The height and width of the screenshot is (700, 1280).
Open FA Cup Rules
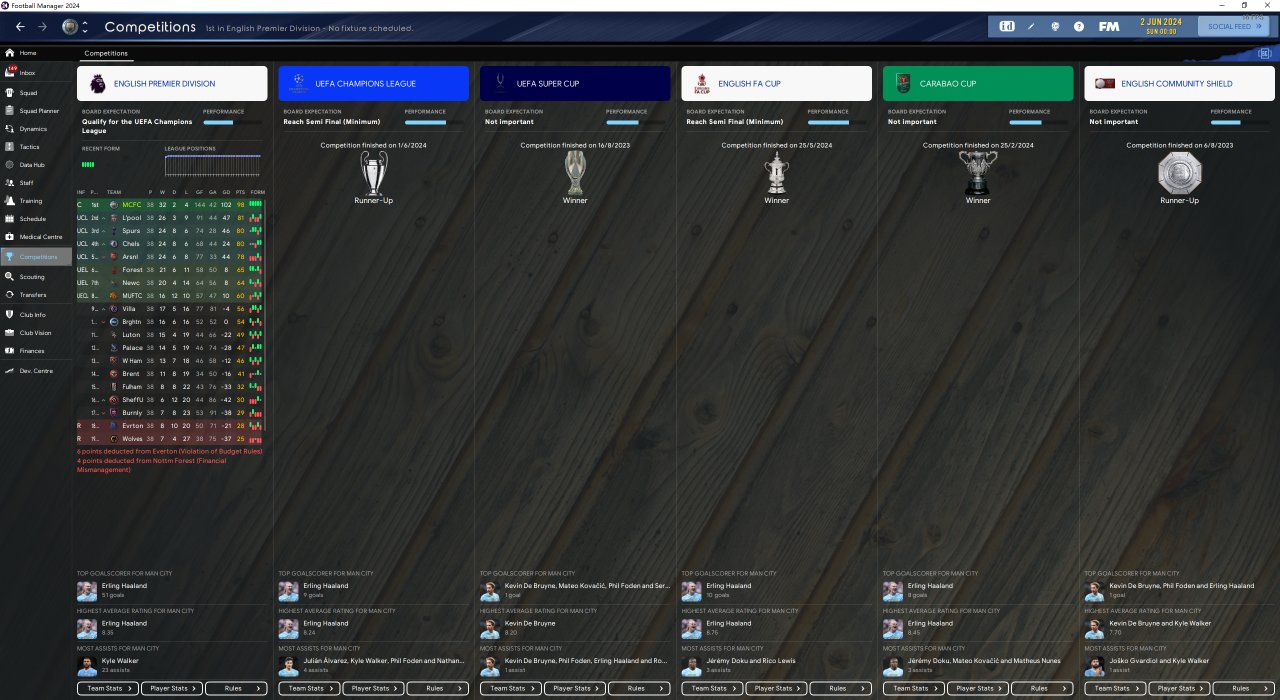pos(840,688)
